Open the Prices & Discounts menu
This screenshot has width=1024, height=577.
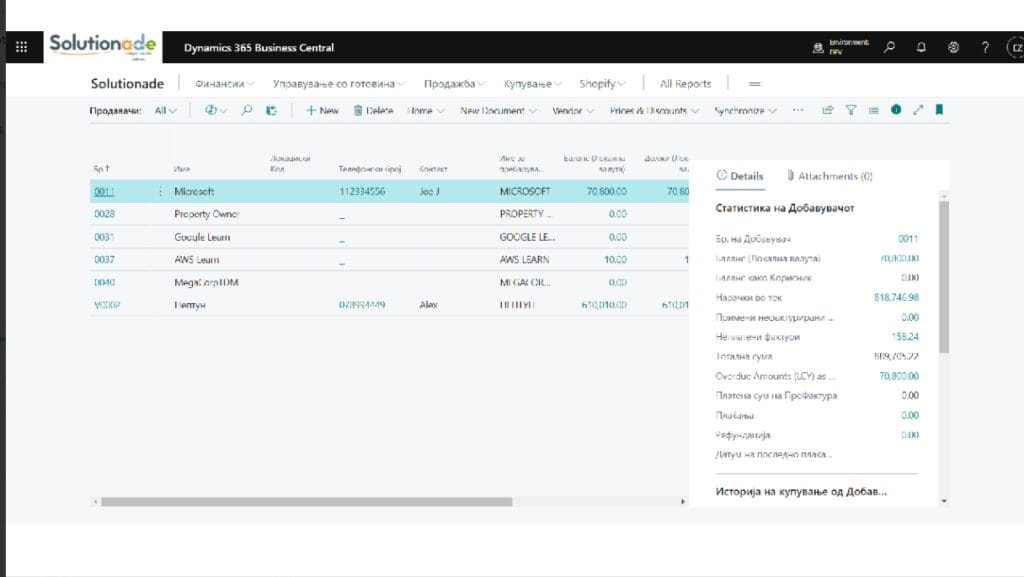[654, 111]
